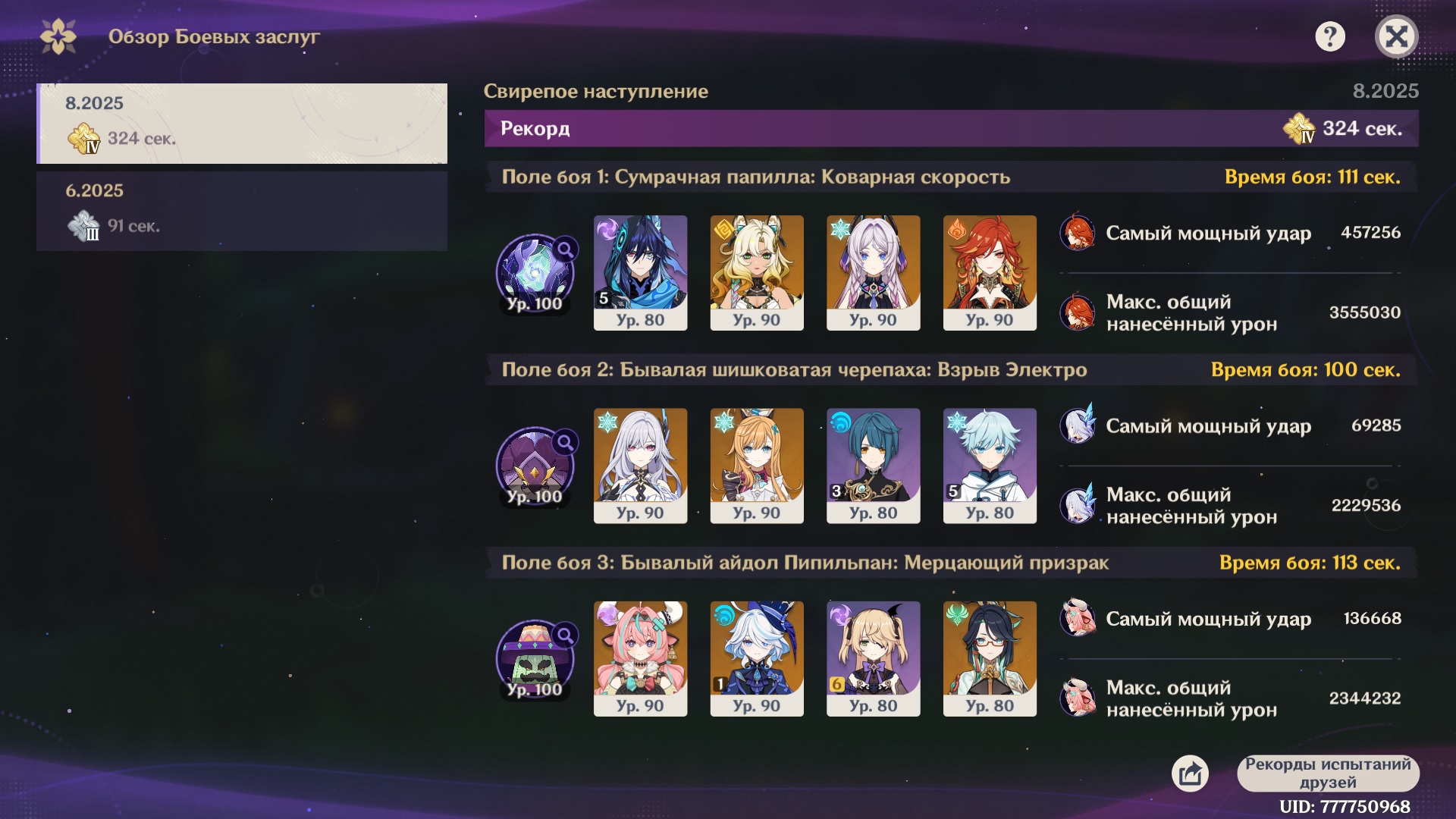The width and height of the screenshot is (1456, 819).
Task: Click the pink-haired avatar beside 136668 hit
Action: (x=1078, y=618)
